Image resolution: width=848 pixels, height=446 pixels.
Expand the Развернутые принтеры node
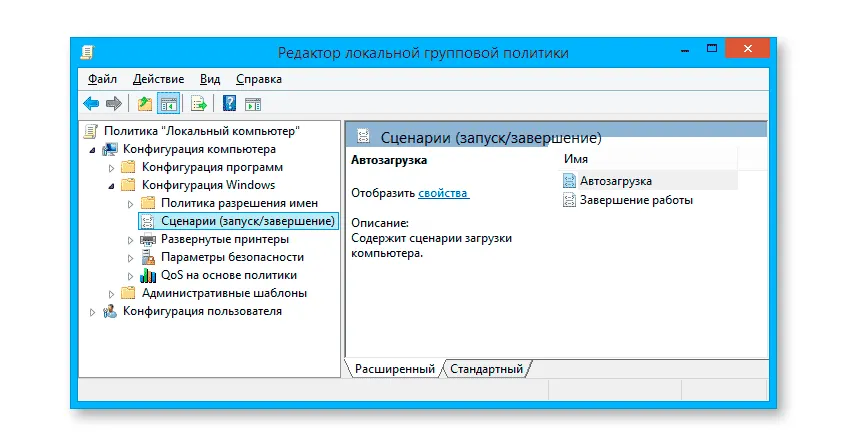pos(130,240)
